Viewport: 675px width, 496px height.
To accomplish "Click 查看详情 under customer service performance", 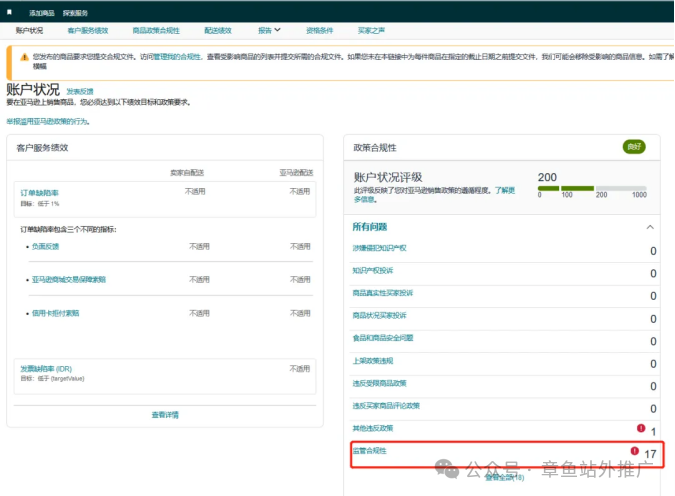I will (165, 414).
